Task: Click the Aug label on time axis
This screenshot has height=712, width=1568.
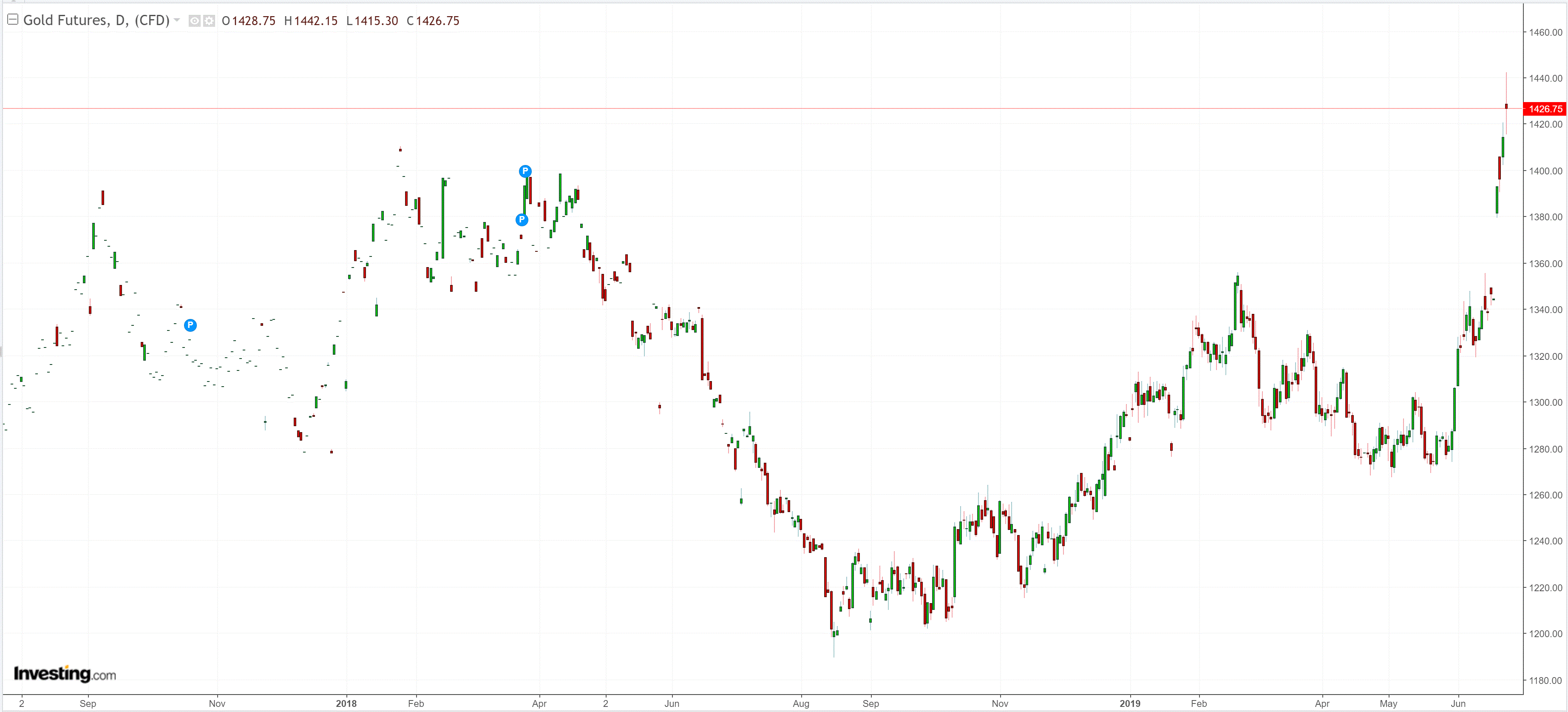Action: click(x=801, y=703)
